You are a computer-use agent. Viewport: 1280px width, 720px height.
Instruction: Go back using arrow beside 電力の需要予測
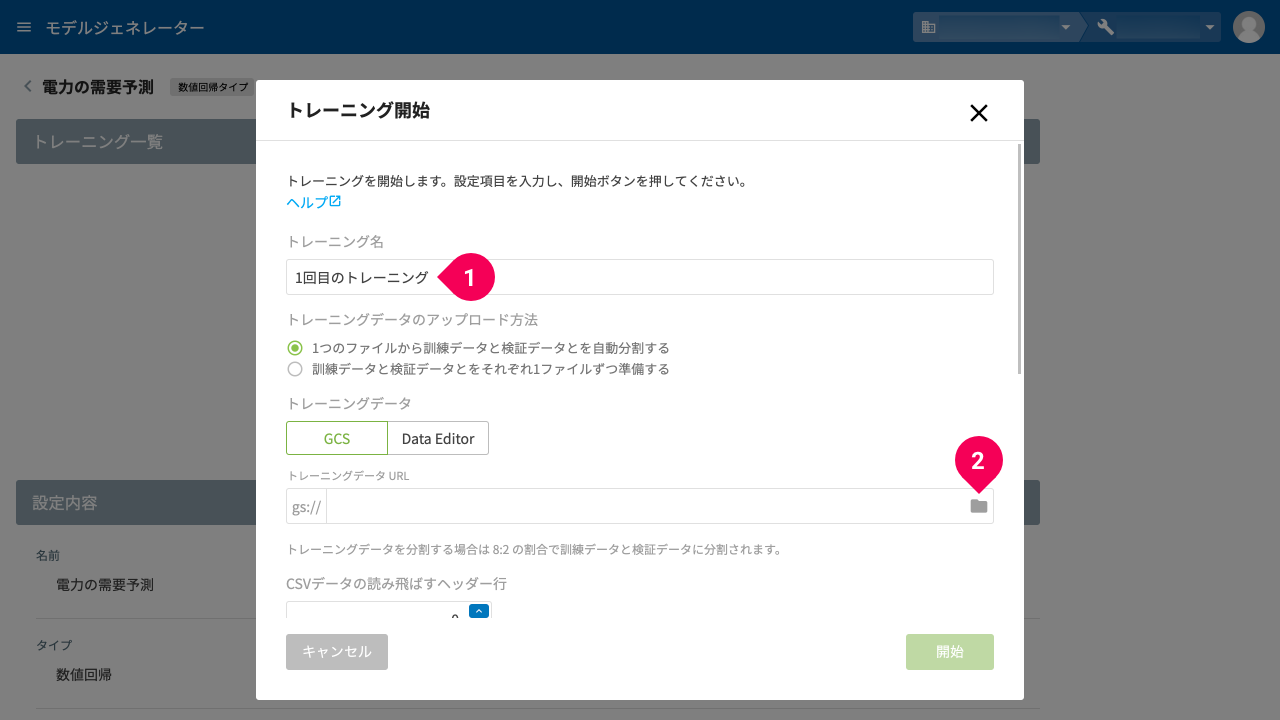point(27,86)
